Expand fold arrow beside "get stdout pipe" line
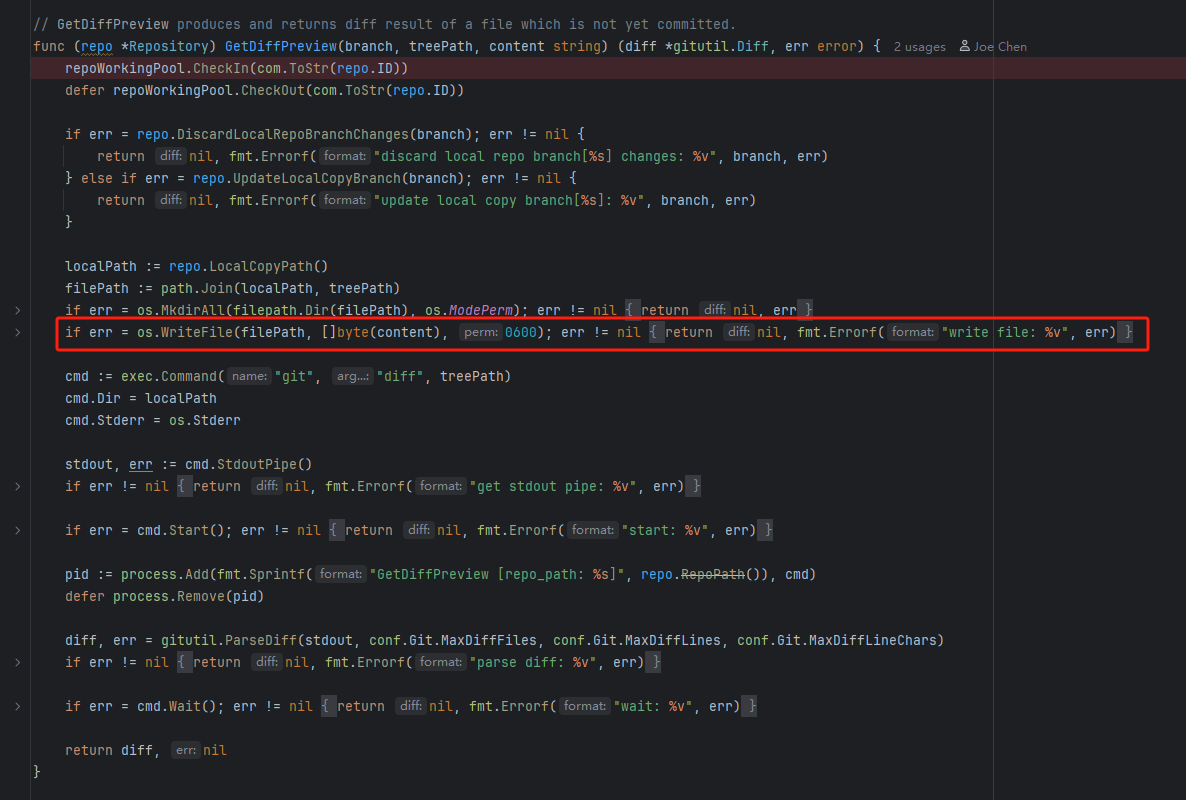 (17, 486)
